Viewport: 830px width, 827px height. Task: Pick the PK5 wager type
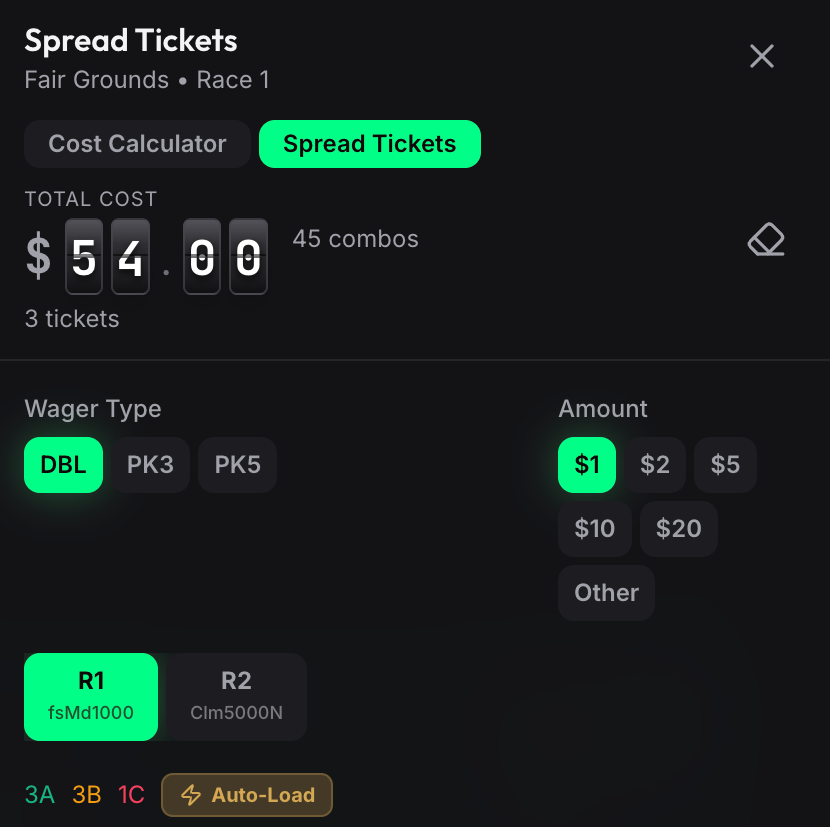pos(237,465)
